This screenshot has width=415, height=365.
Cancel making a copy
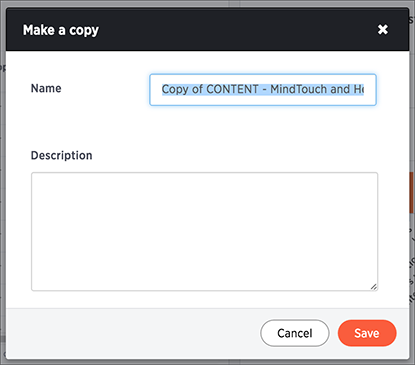point(295,333)
